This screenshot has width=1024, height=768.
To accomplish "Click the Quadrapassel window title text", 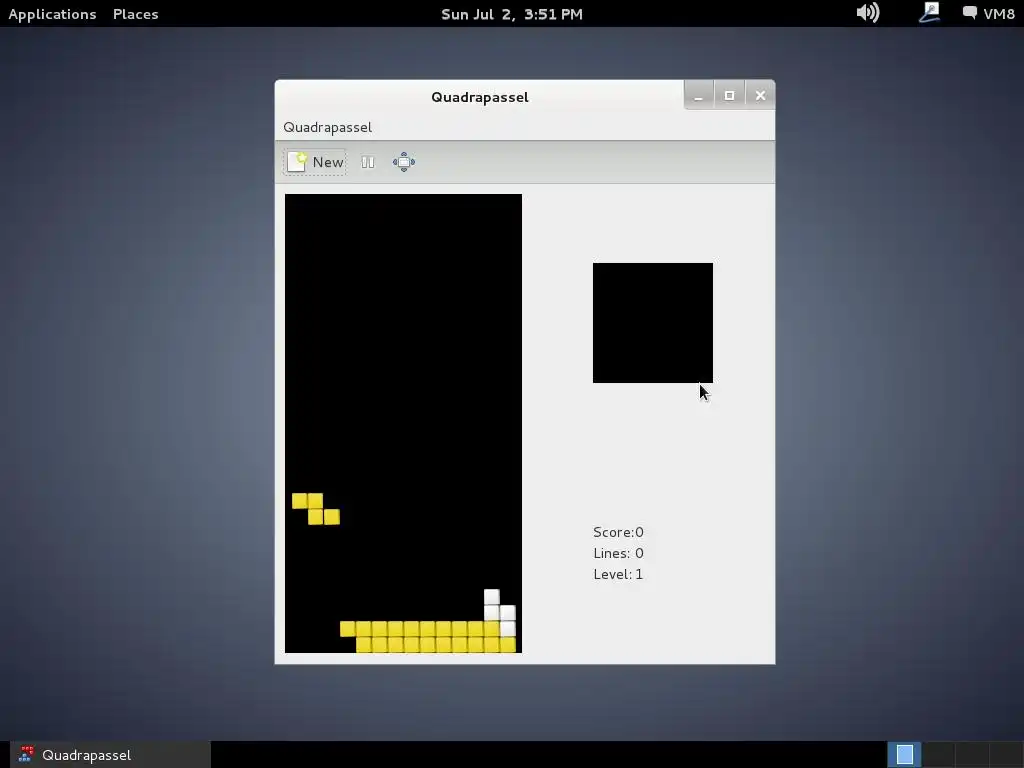I will coord(479,97).
